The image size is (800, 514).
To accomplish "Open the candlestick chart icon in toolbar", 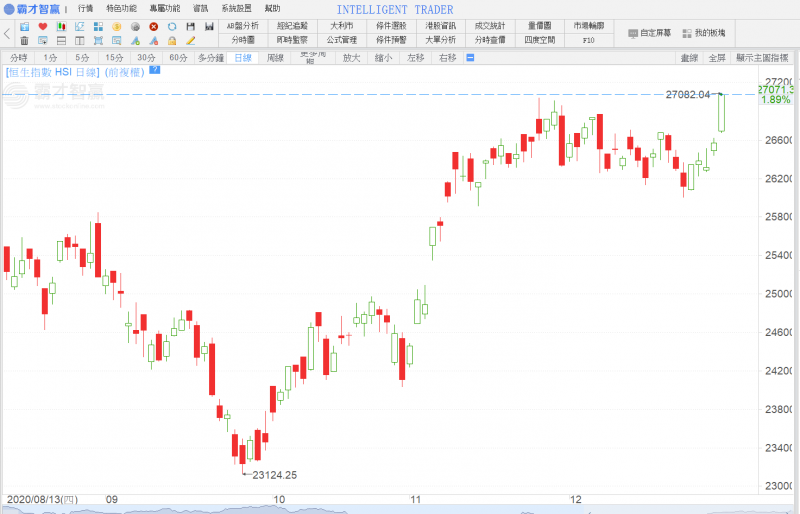I will point(62,26).
